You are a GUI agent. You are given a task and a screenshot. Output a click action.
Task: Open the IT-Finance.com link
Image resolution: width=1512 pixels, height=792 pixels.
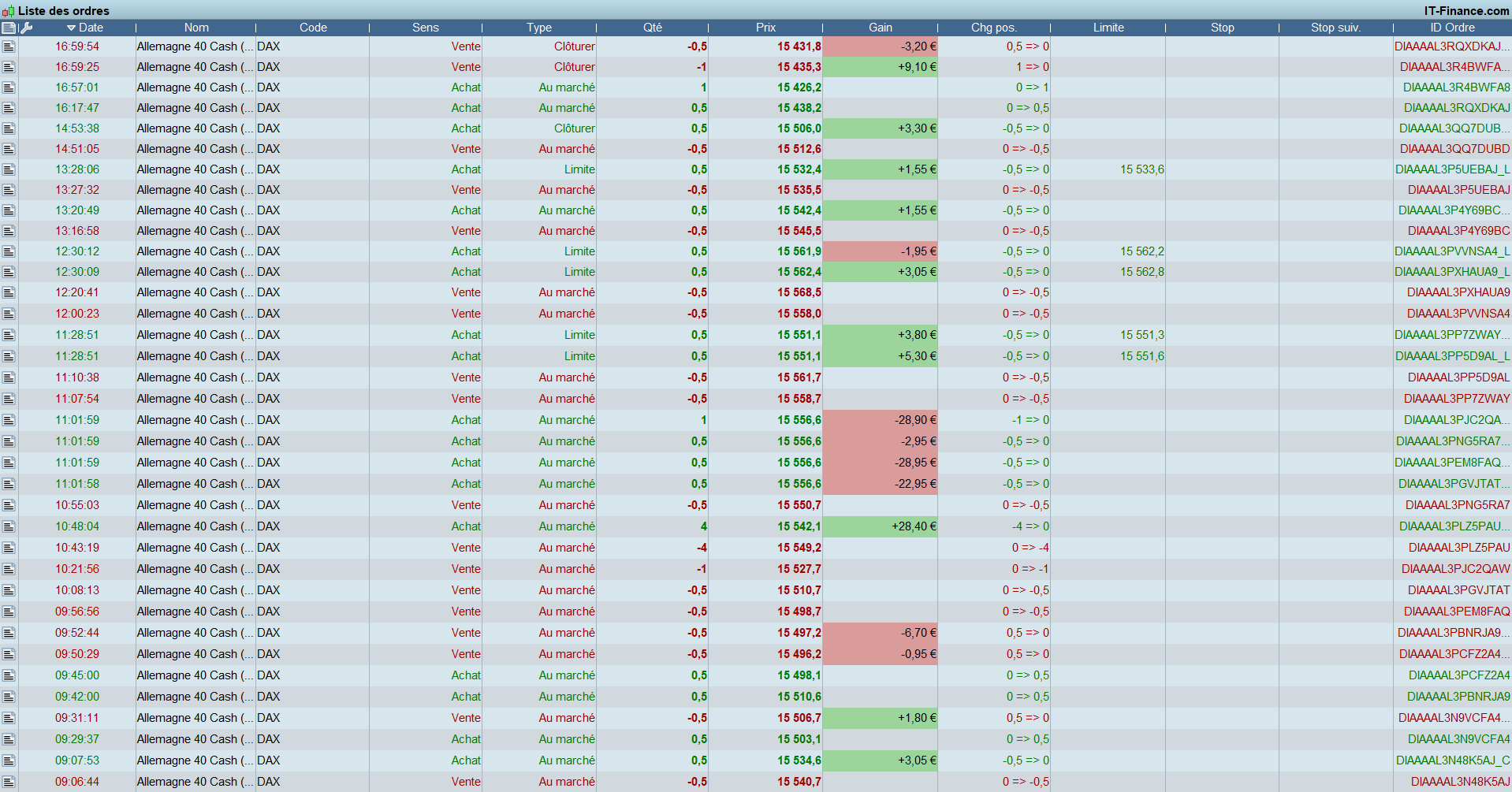point(1466,11)
